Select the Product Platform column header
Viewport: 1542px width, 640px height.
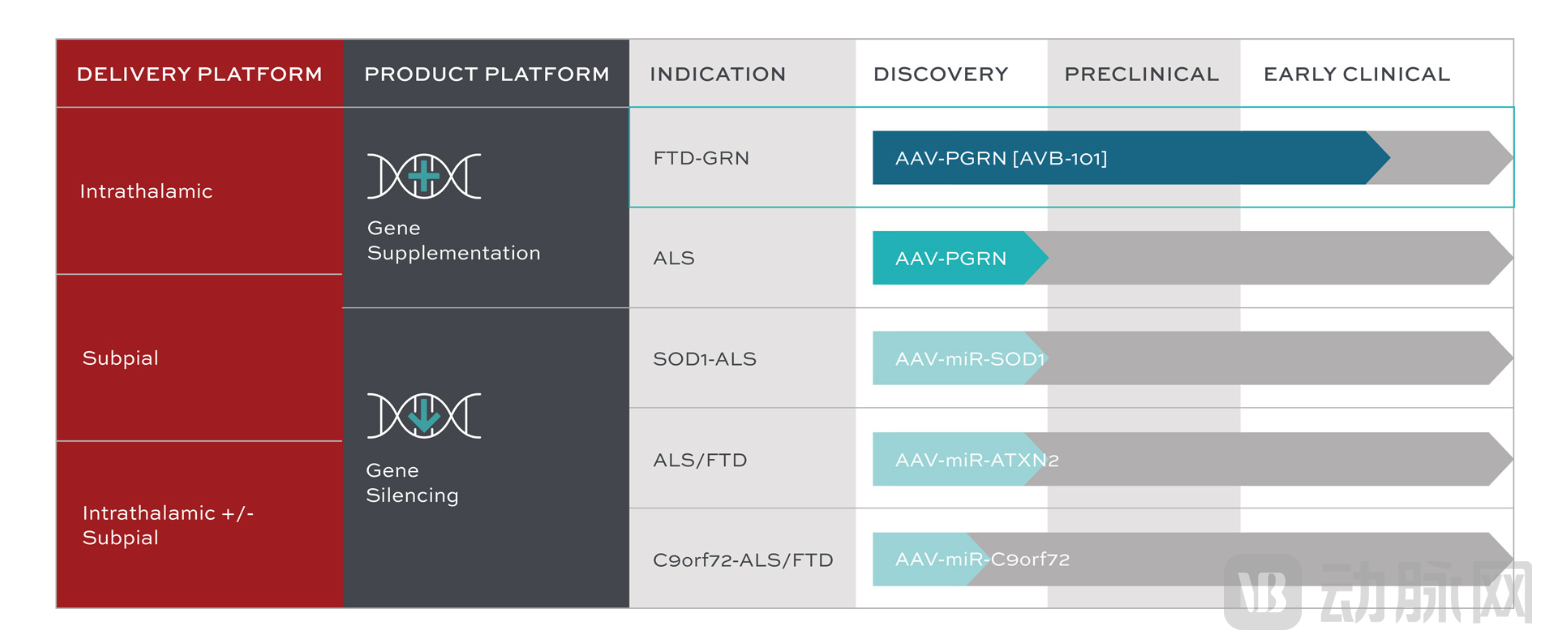[x=486, y=74]
